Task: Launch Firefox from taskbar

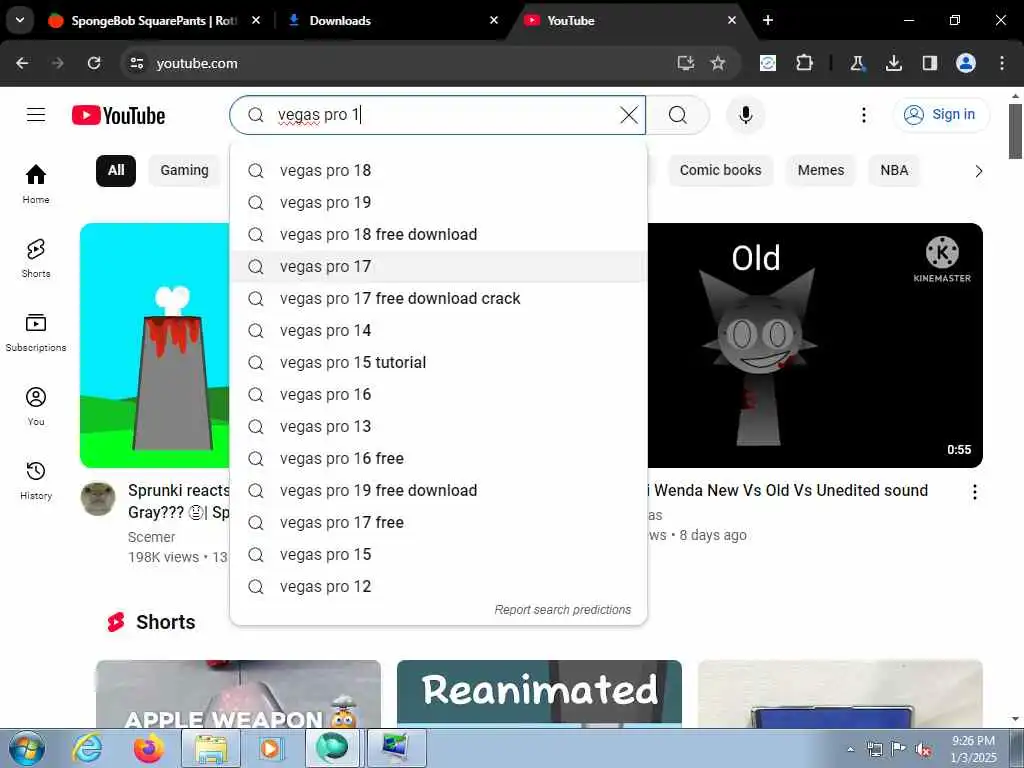Action: 149,748
